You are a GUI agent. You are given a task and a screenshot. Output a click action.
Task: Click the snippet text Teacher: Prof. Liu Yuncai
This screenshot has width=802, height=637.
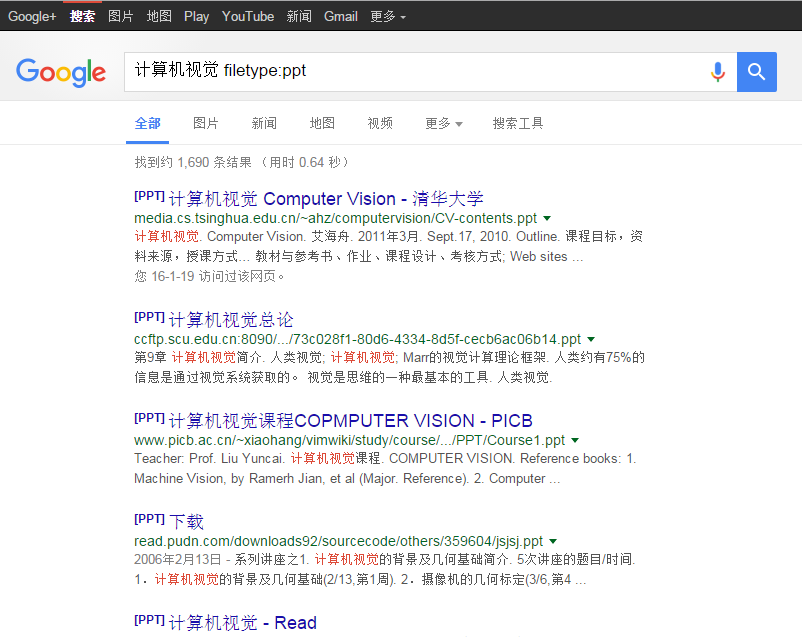pyautogui.click(x=209, y=458)
